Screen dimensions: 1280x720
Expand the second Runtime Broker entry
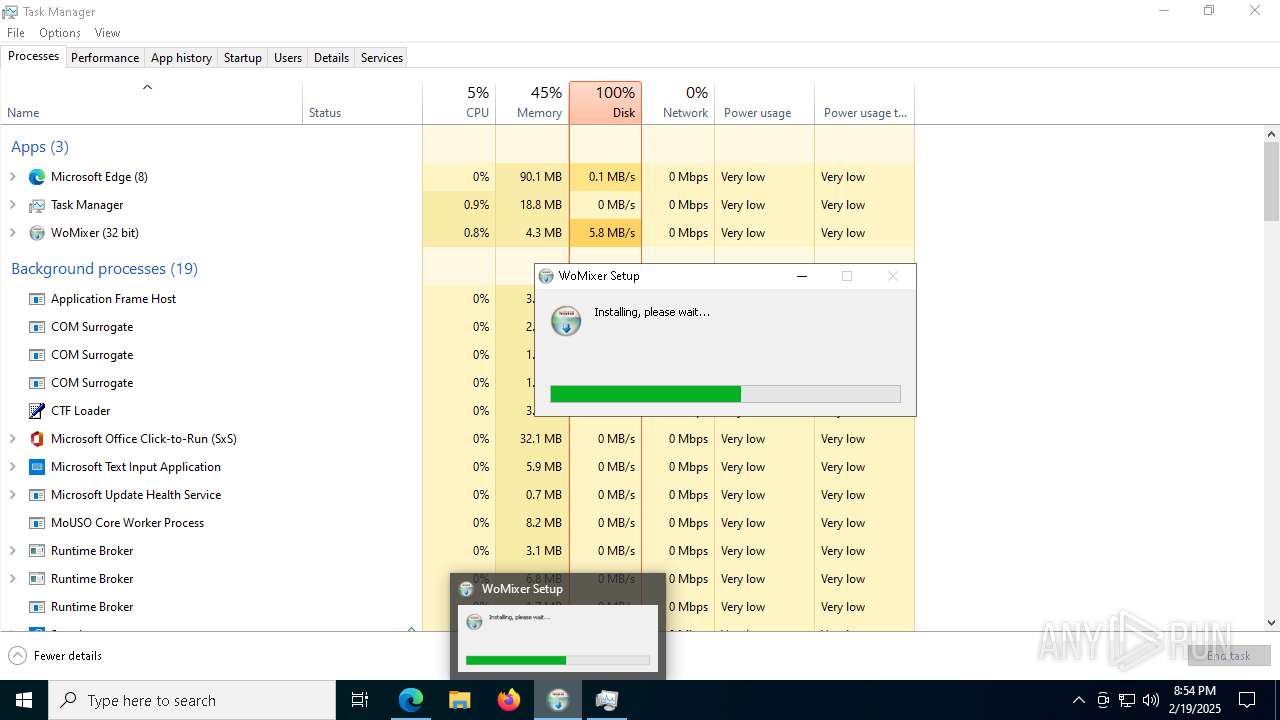[x=12, y=579]
